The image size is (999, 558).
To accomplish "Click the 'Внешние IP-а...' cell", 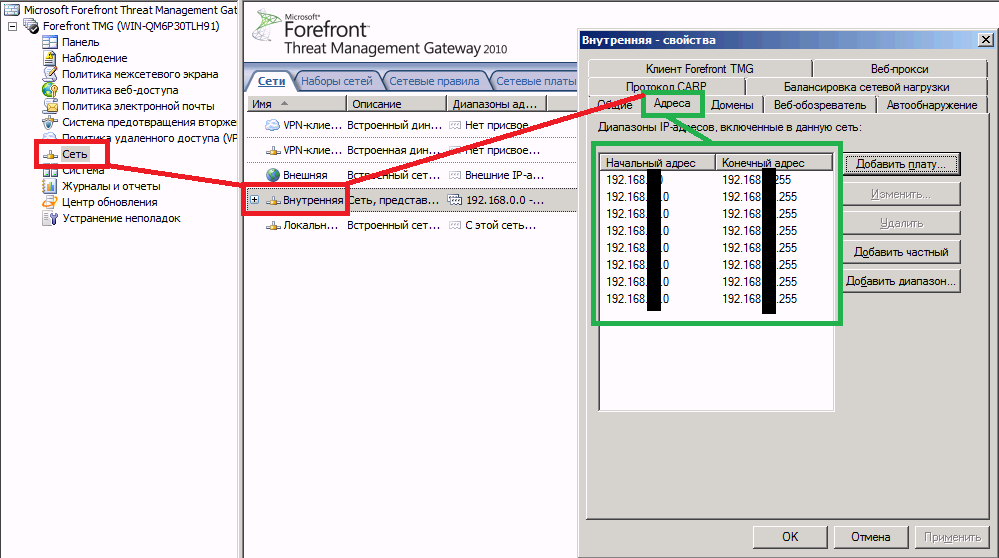I will tap(503, 175).
